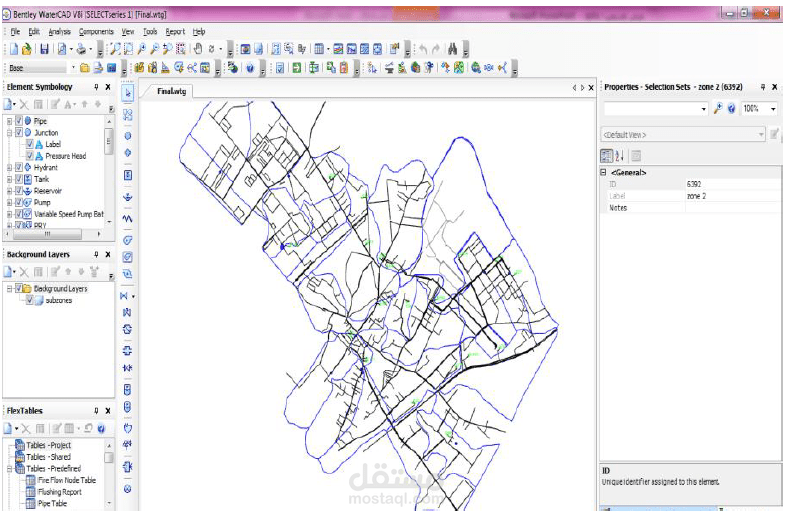This screenshot has height=517, width=793.
Task: Click the green Compute arrow icon
Action: coord(297,68)
